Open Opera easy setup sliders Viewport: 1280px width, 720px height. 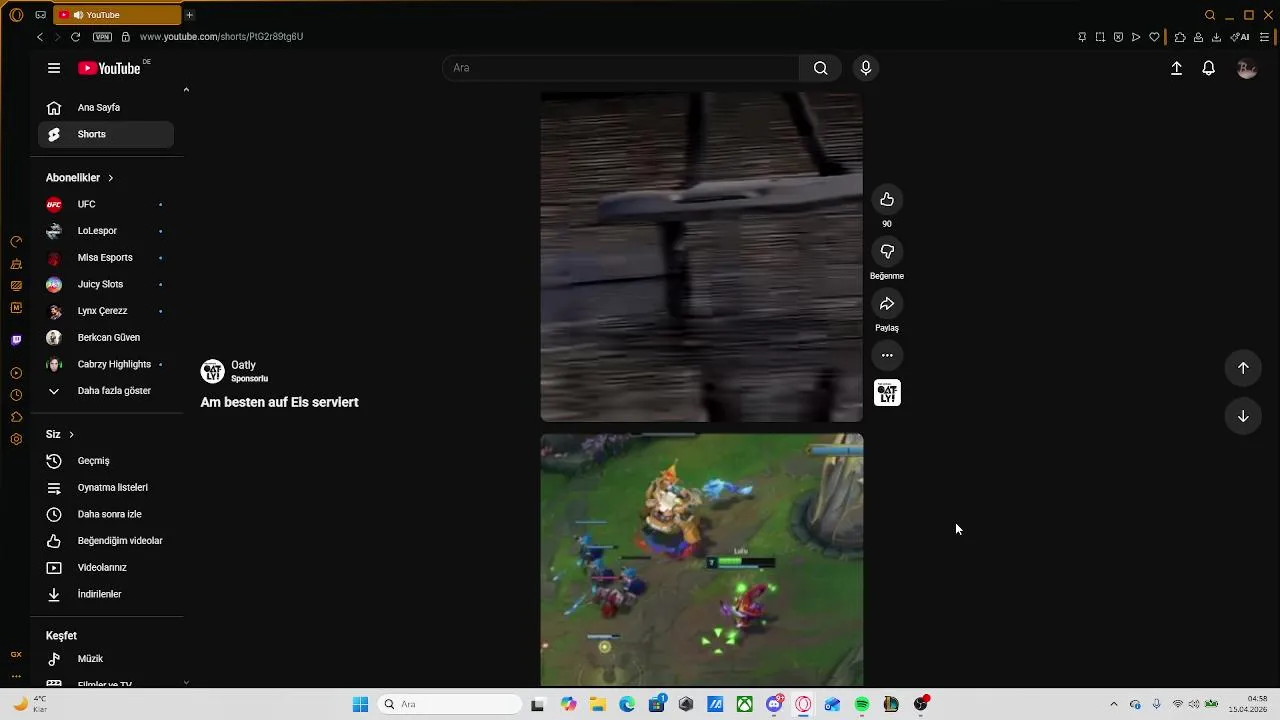pos(1264,37)
